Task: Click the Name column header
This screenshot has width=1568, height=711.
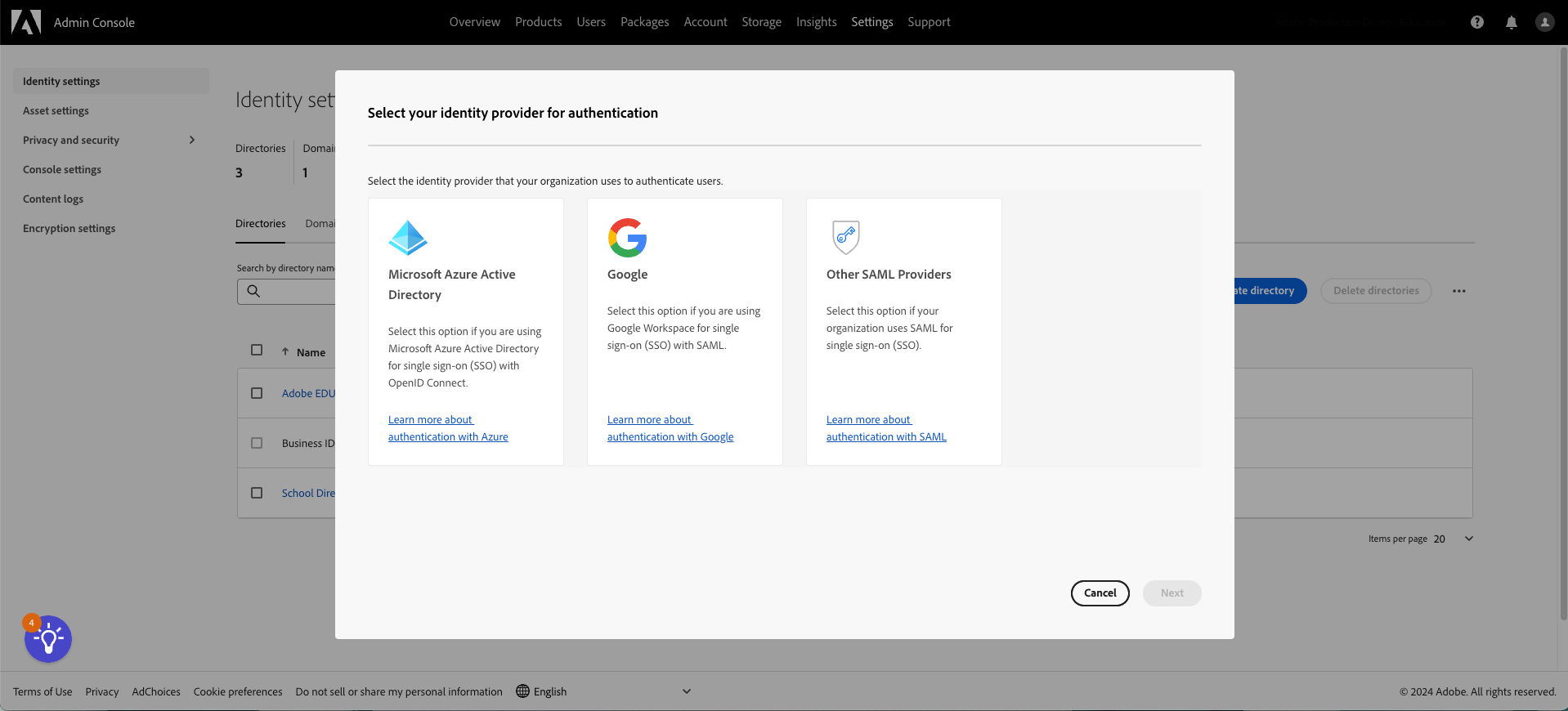Action: pos(311,352)
